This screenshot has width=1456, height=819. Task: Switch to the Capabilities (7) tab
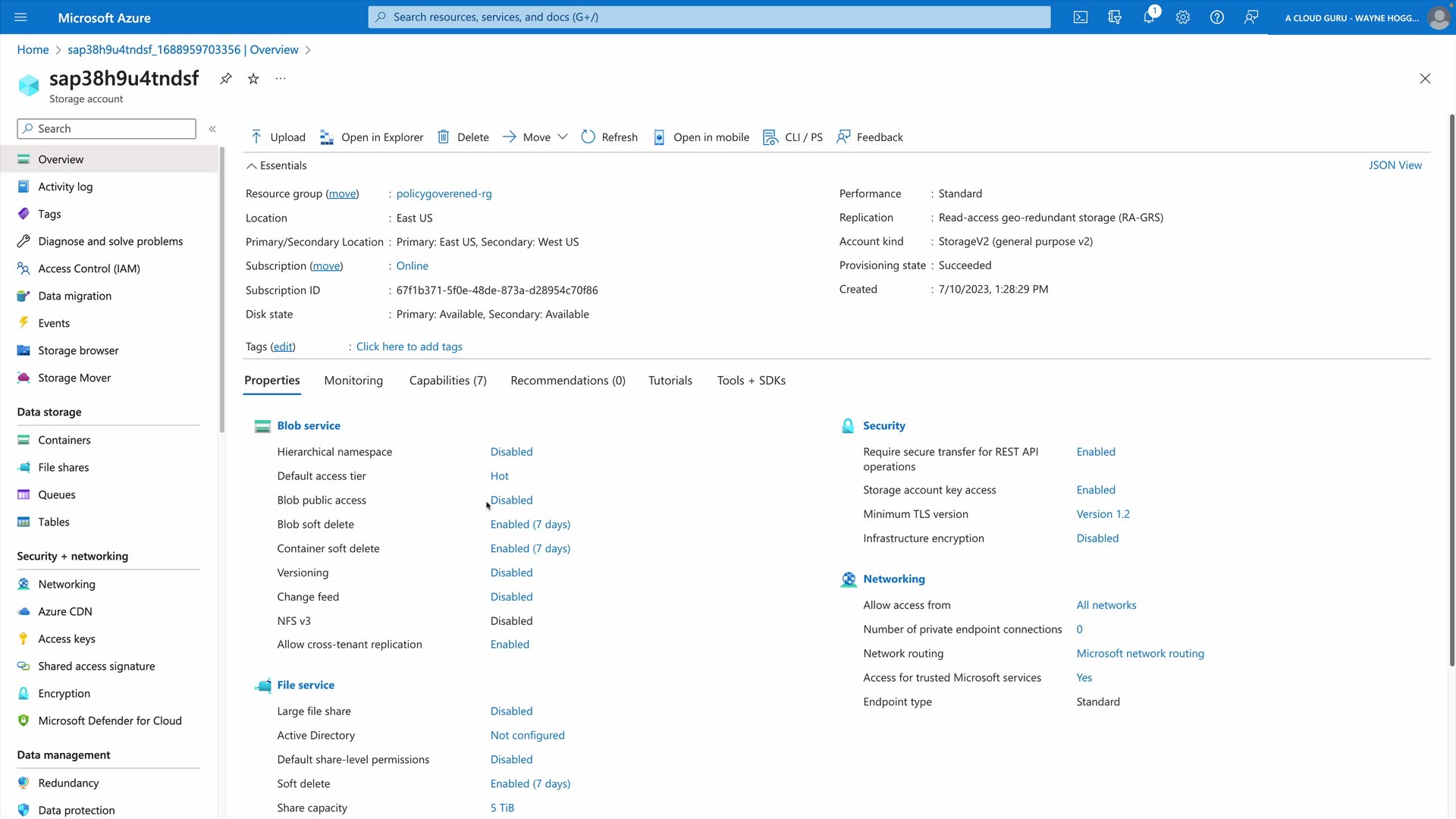447,381
